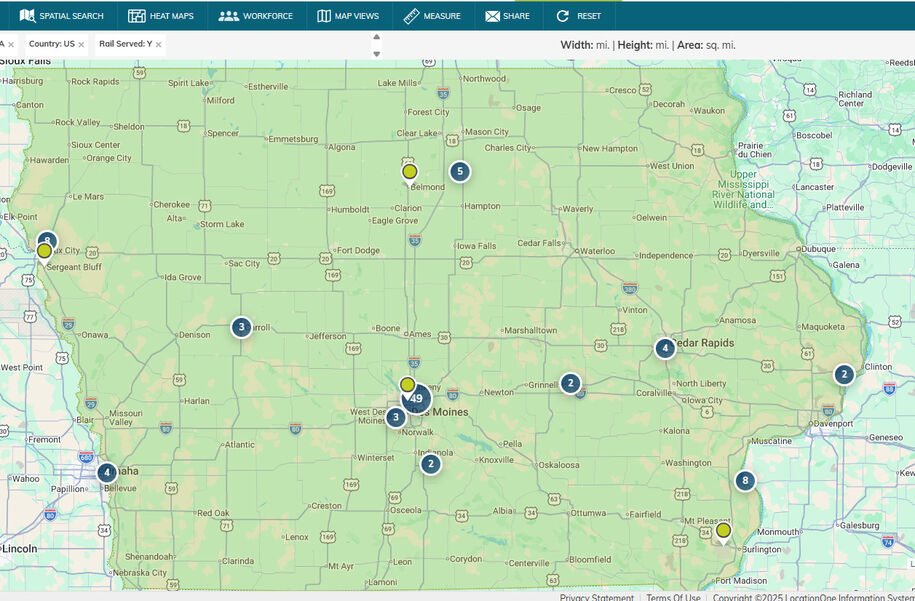Open the Privacy Statement link
Image resolution: width=915 pixels, height=601 pixels.
(596, 597)
